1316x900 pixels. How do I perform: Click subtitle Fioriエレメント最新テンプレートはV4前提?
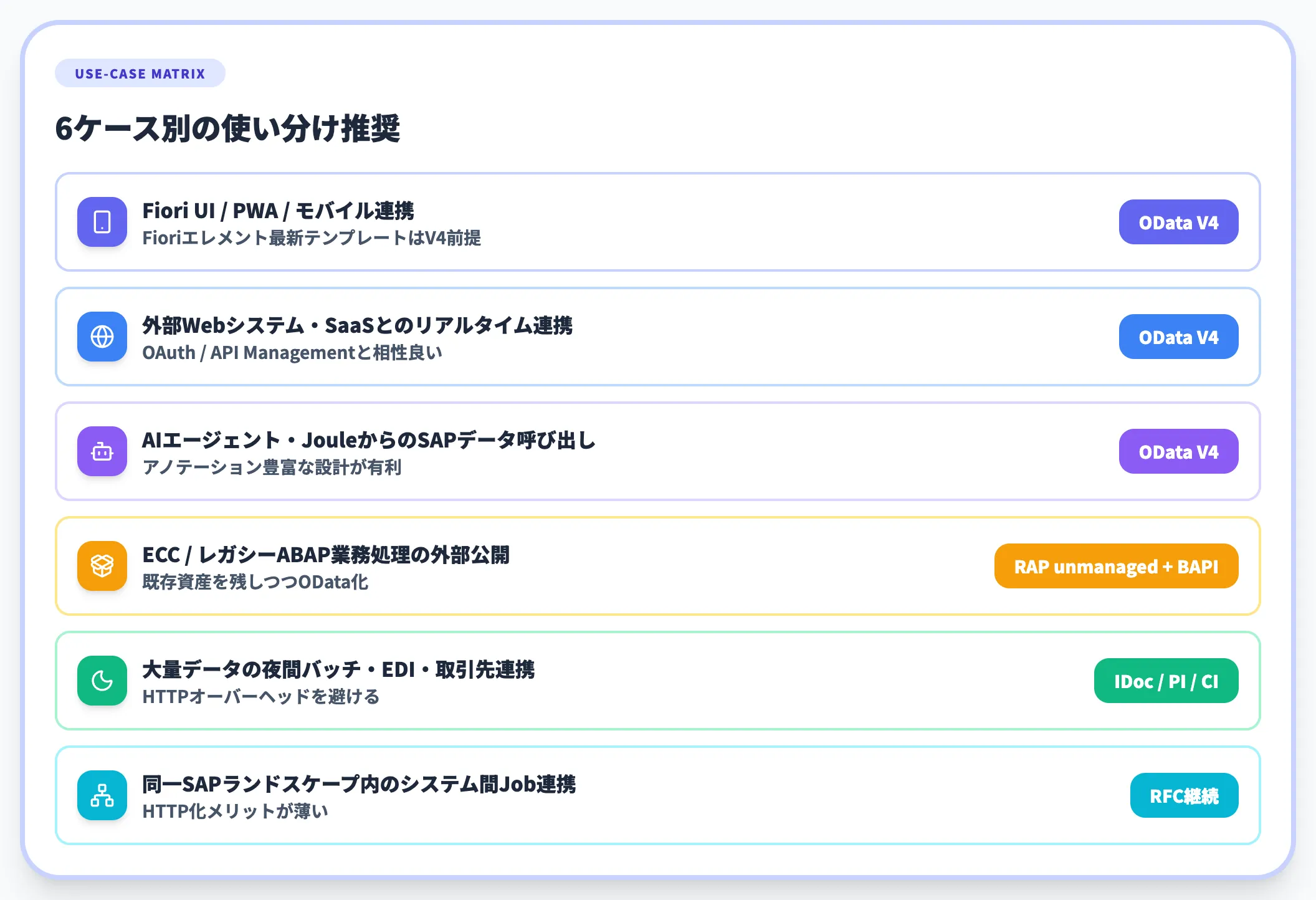click(x=312, y=238)
